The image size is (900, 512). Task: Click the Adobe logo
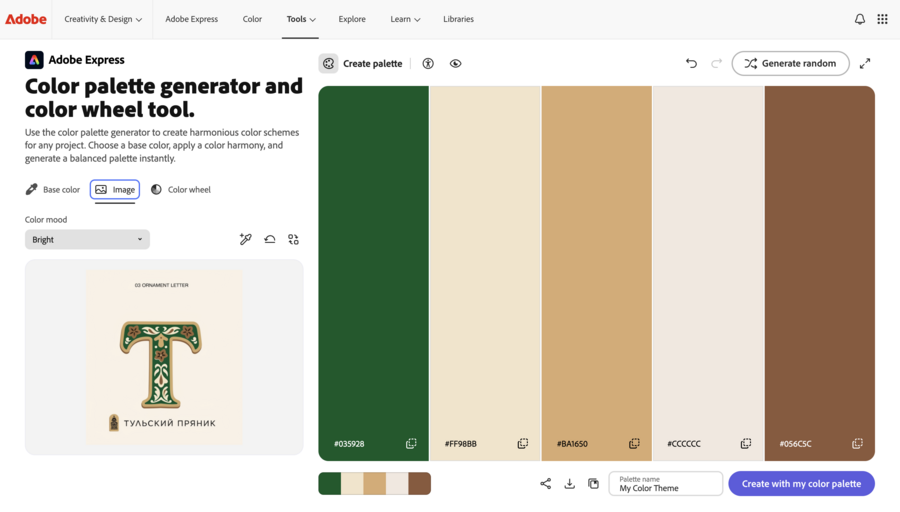point(26,19)
